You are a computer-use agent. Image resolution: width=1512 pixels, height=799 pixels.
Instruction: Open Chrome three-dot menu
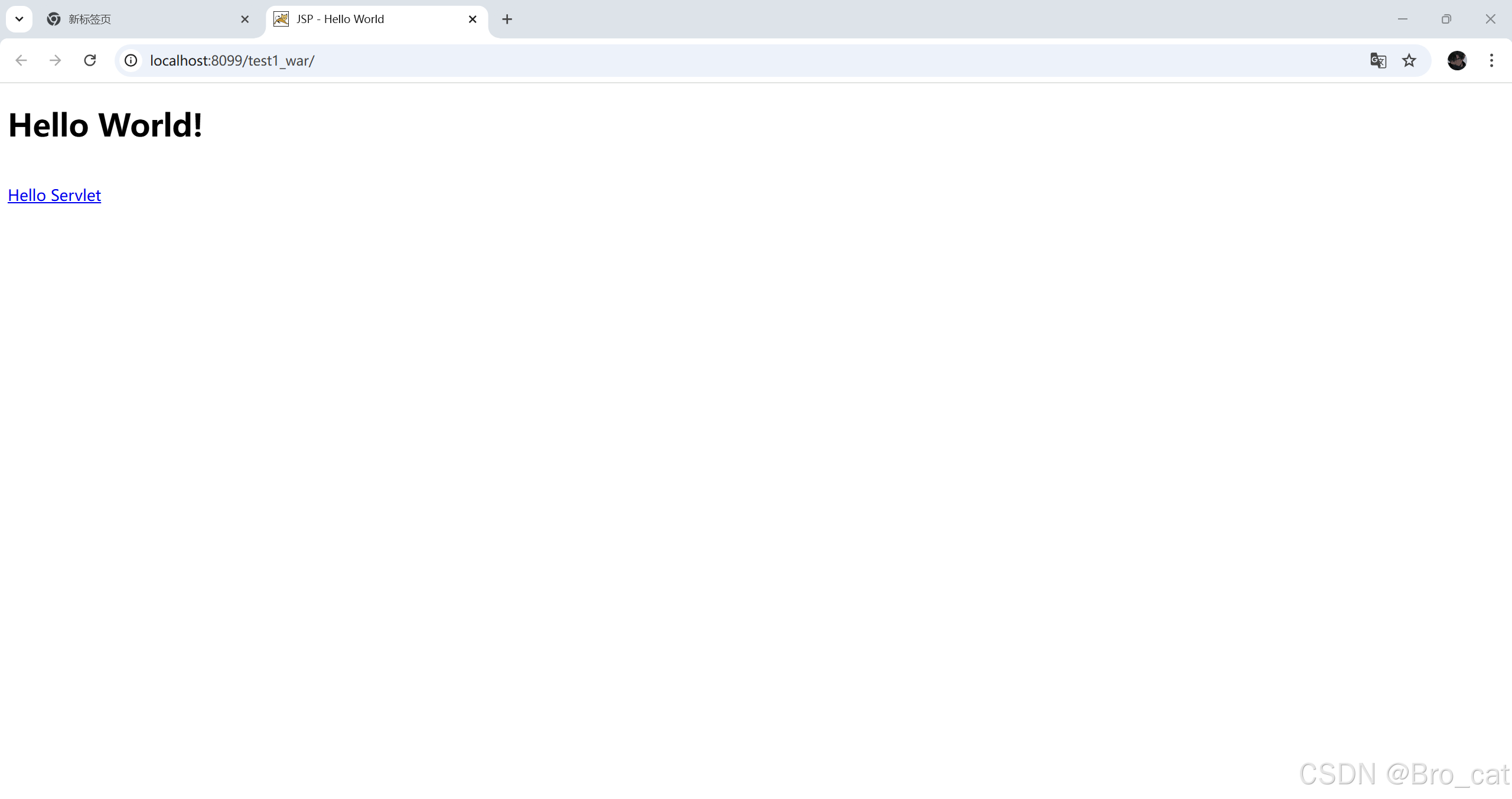(x=1491, y=60)
